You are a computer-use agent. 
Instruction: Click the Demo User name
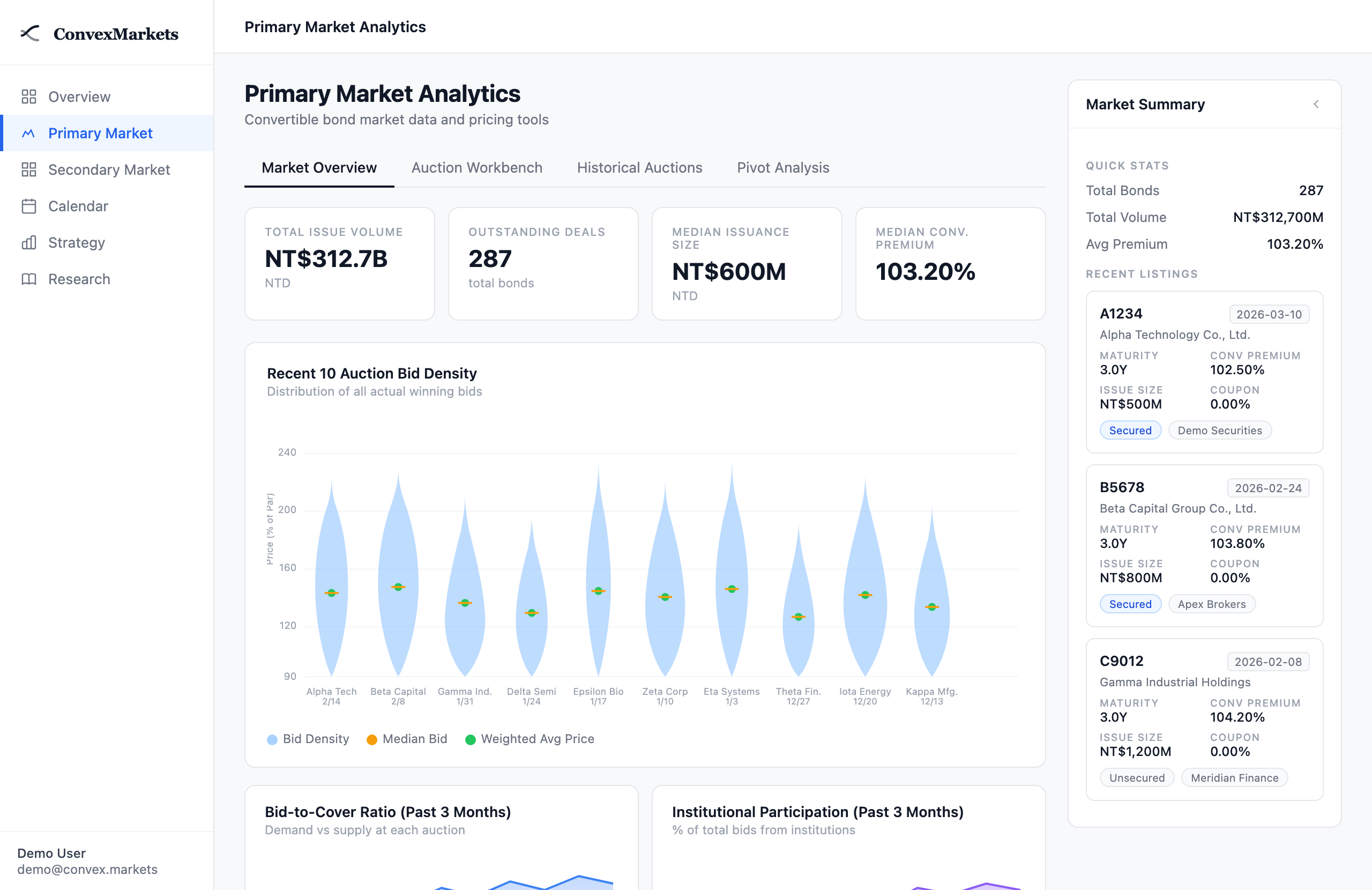coord(51,853)
